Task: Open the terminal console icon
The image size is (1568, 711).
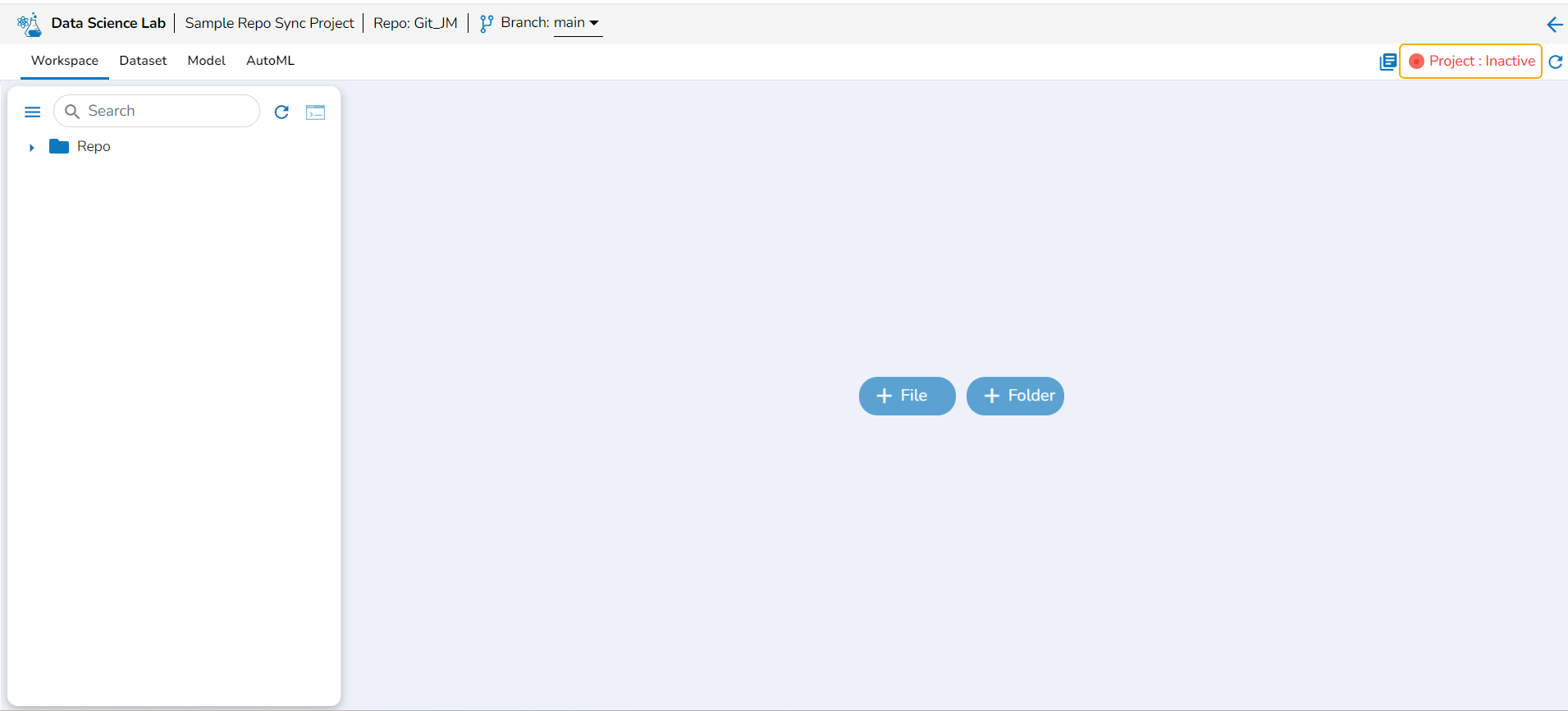Action: [x=316, y=112]
